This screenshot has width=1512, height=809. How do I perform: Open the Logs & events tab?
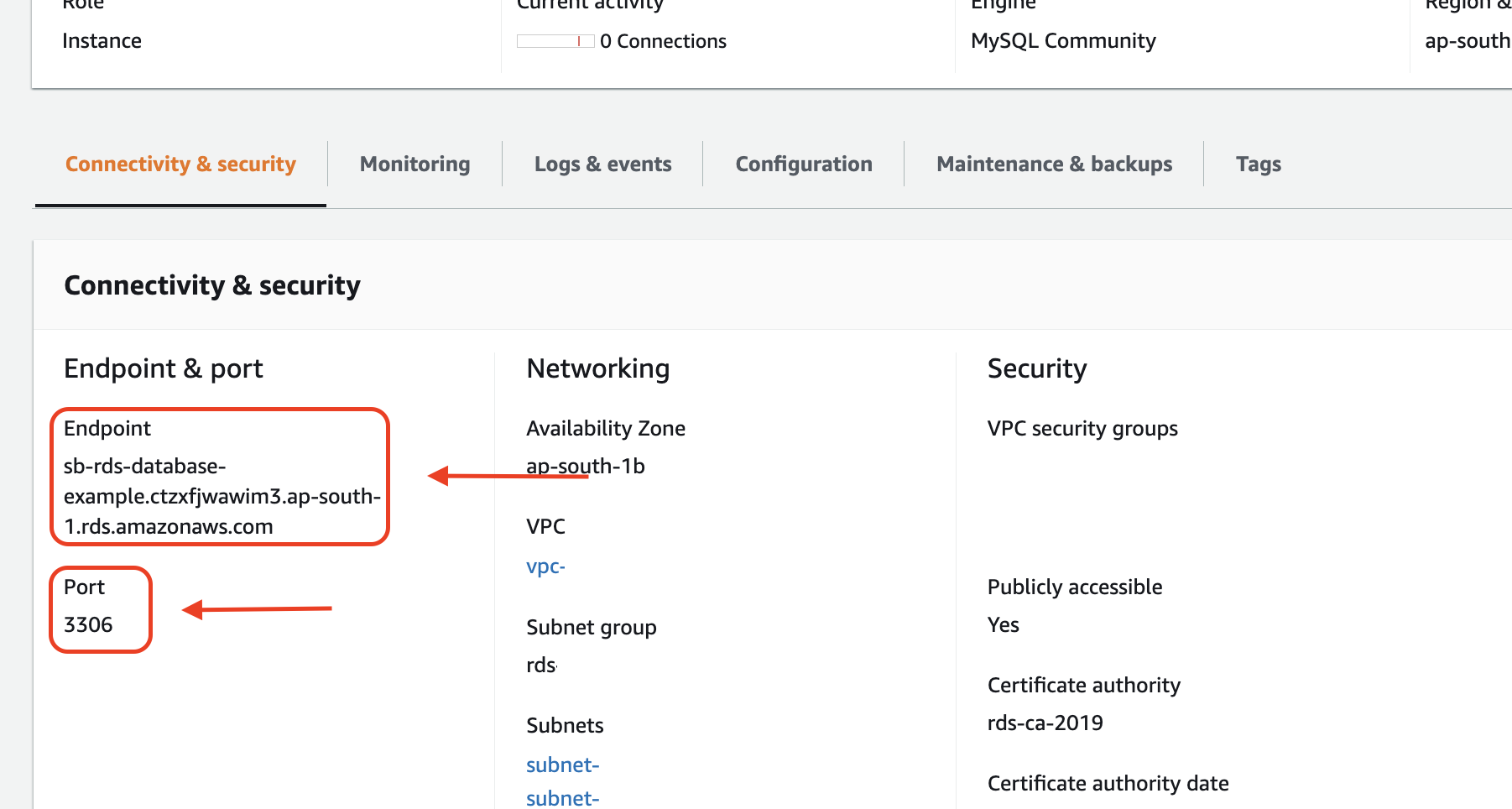pos(602,164)
